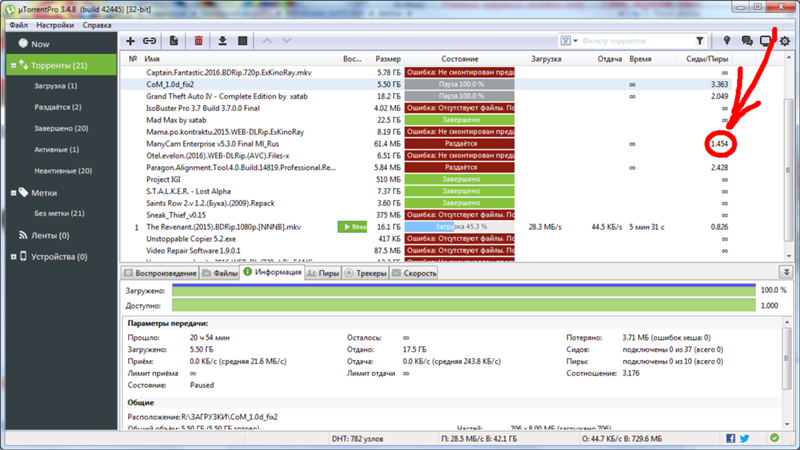800x450 pixels.
Task: Click the lightbulb icon in the toolbar
Action: coord(727,41)
